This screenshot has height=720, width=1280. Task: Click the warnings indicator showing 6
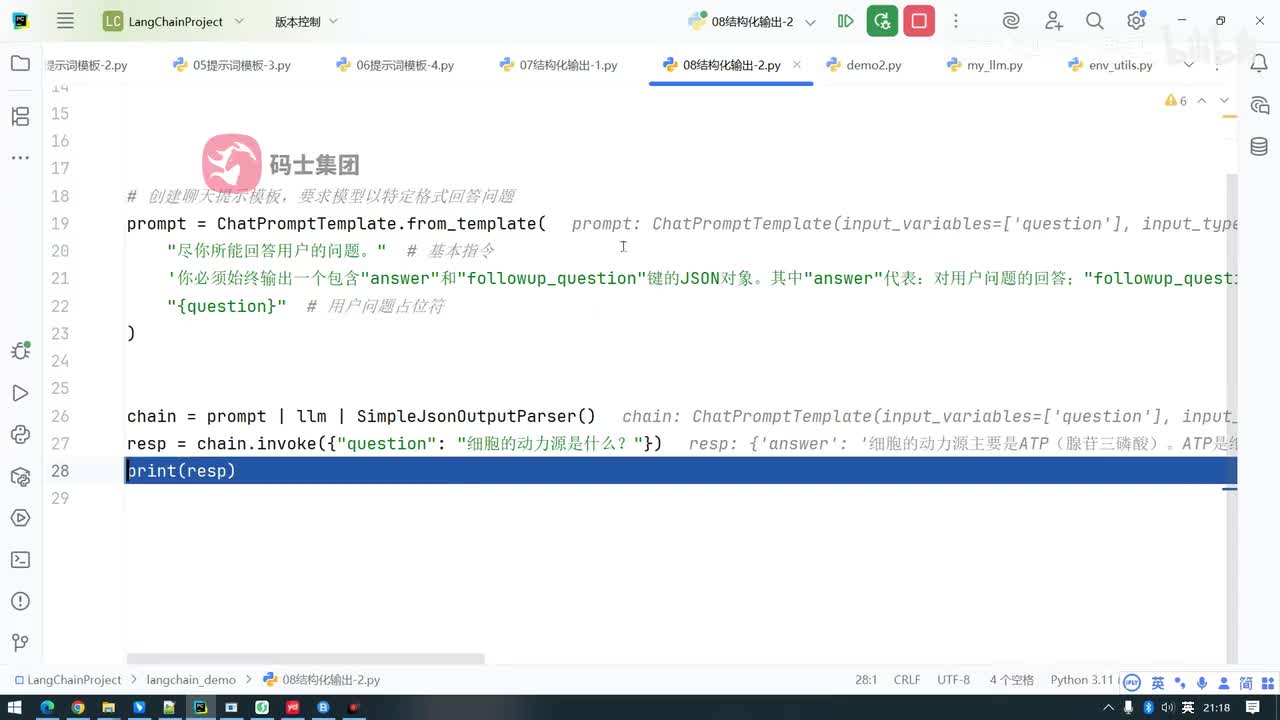coord(1176,101)
